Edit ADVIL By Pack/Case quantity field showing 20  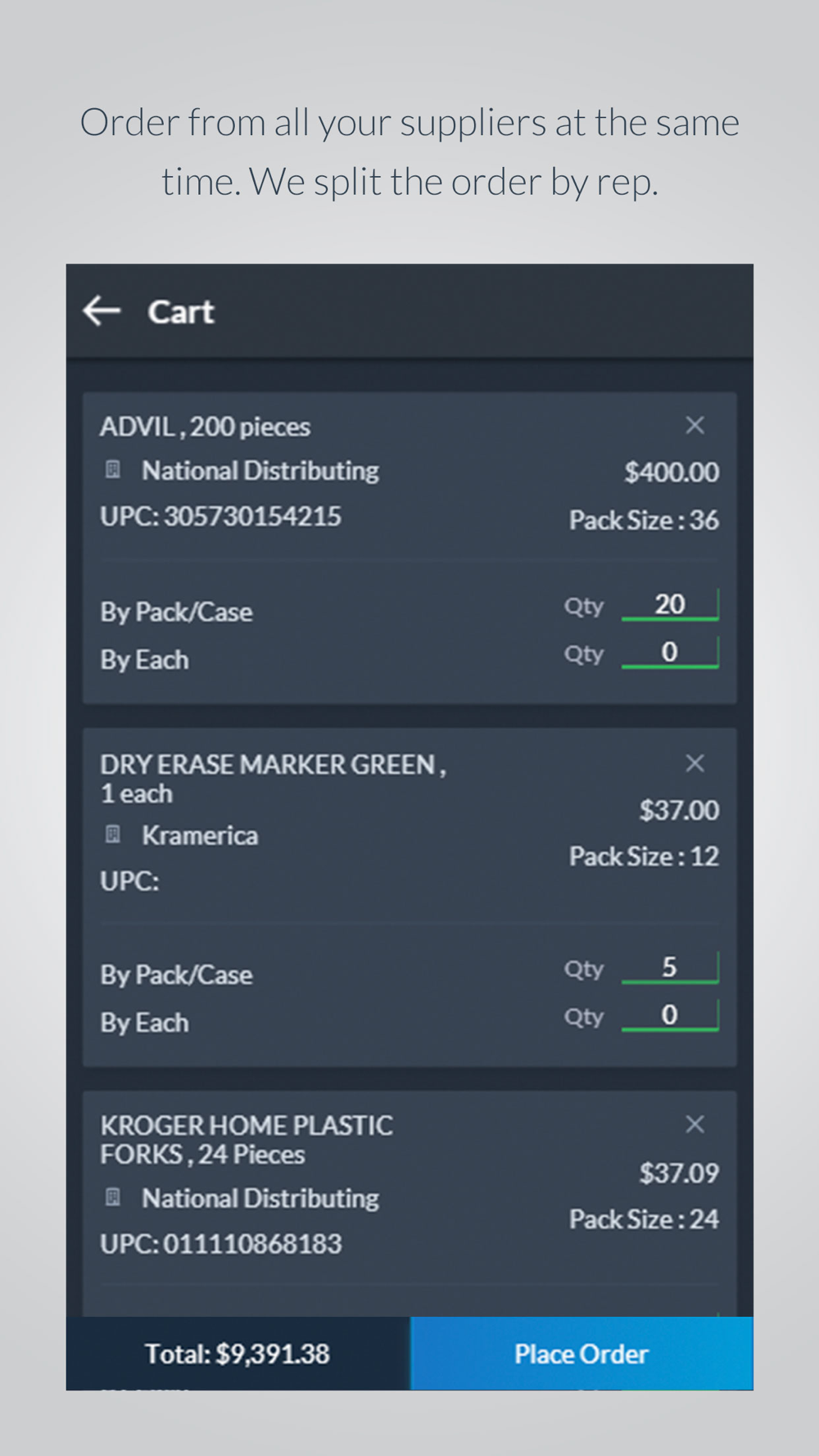(670, 605)
